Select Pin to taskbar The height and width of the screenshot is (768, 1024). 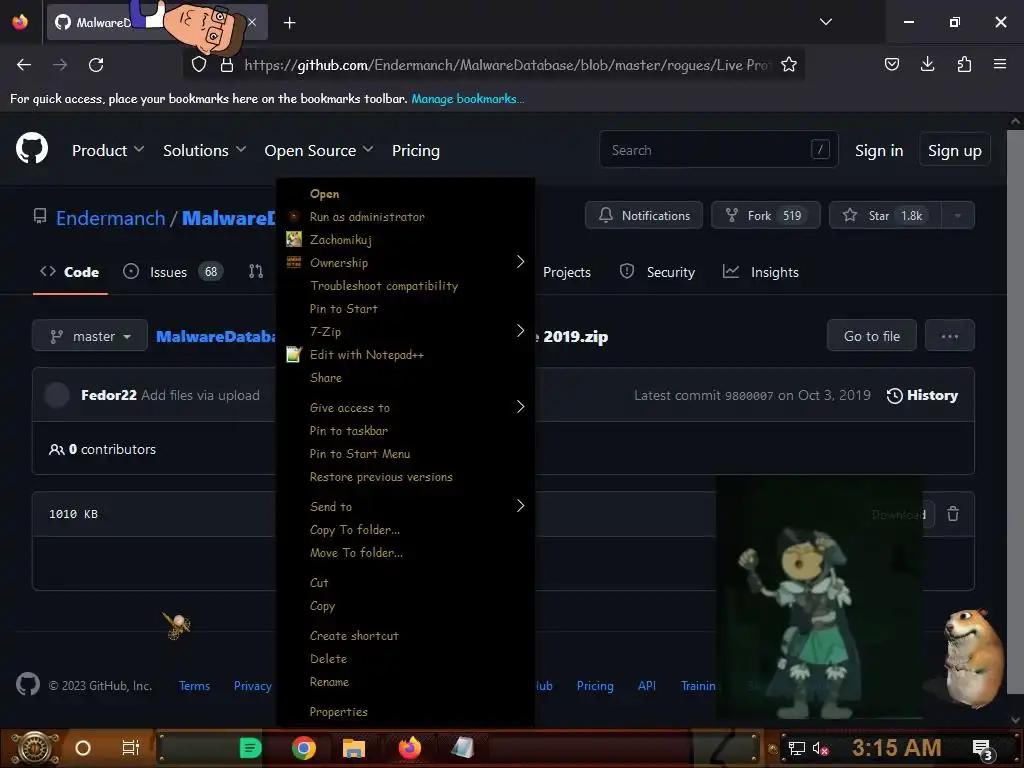pyautogui.click(x=405, y=430)
